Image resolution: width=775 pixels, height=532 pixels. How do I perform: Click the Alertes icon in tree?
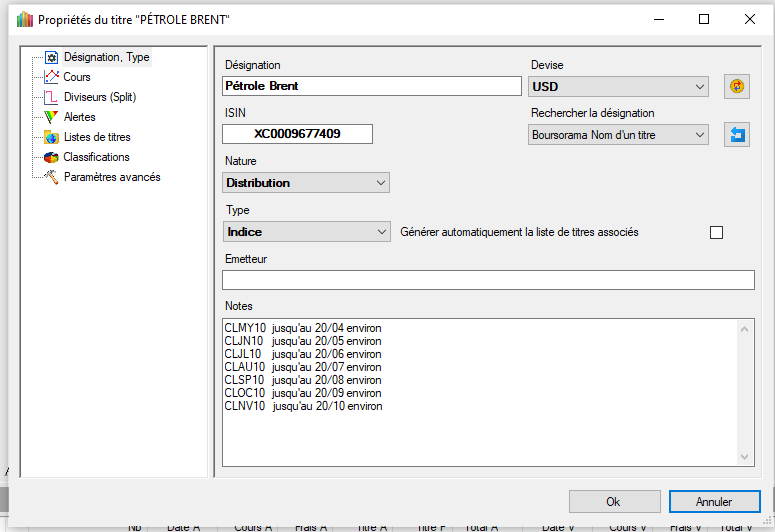52,118
